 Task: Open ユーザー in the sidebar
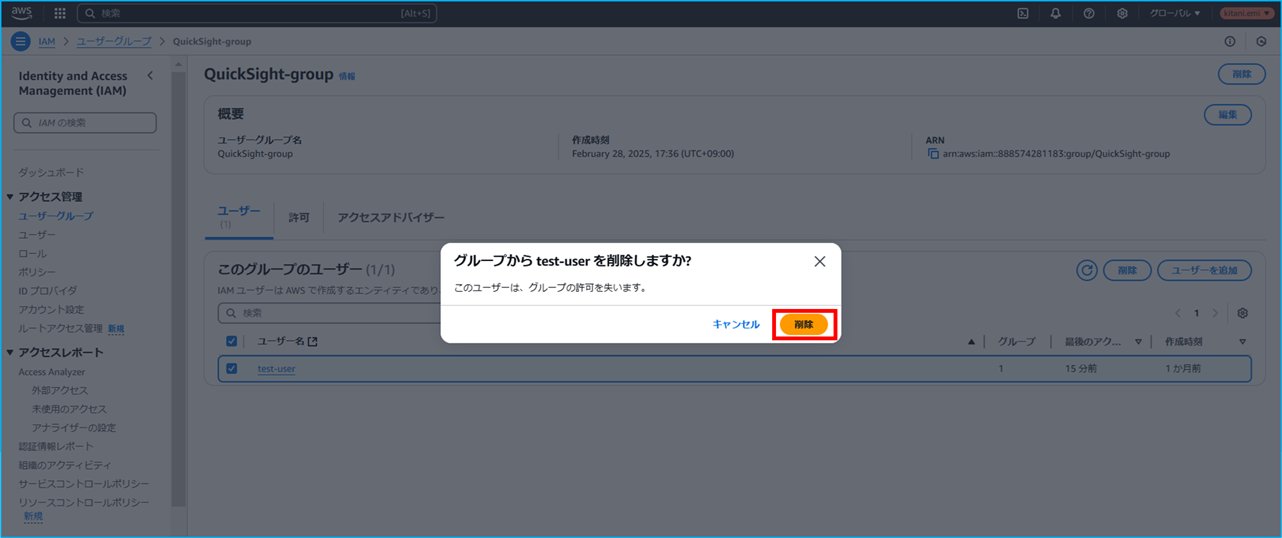(x=38, y=235)
